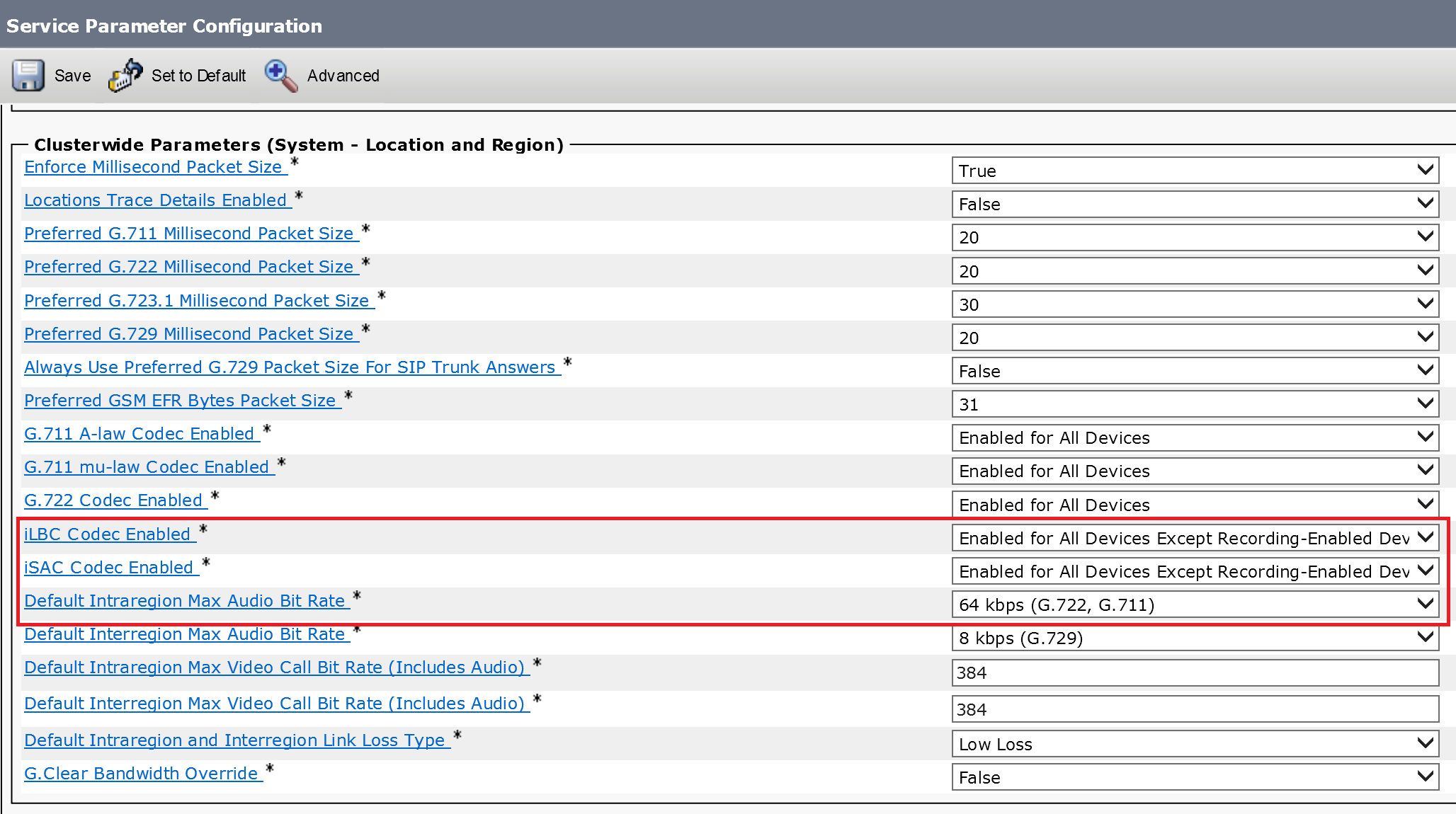This screenshot has width=1456, height=814.
Task: Open iSAC Codec Enabled dropdown
Action: coord(1195,571)
